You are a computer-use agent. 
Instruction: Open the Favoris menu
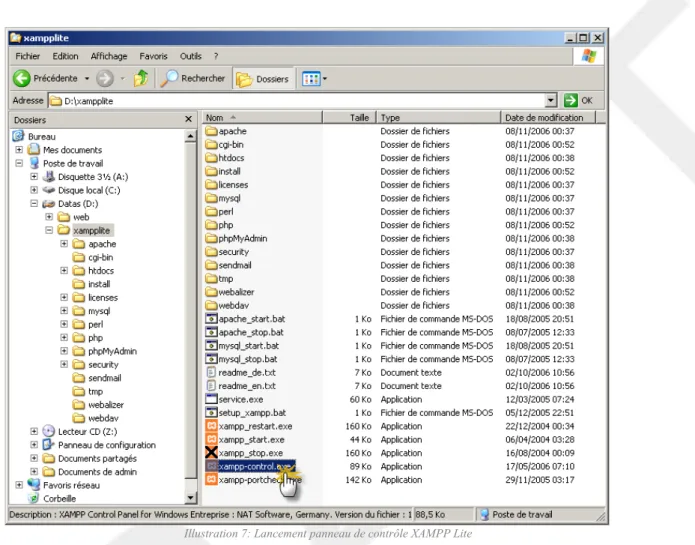tap(153, 56)
